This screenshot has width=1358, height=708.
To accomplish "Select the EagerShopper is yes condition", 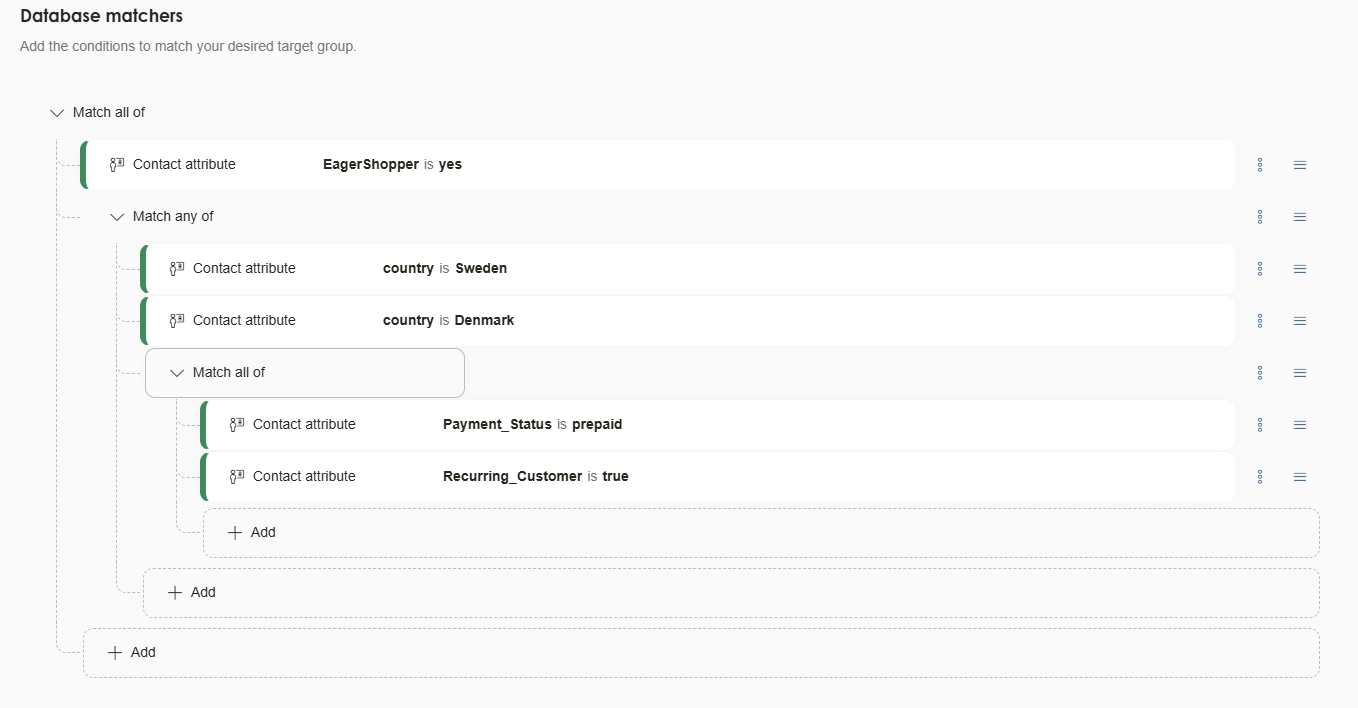I will 392,165.
